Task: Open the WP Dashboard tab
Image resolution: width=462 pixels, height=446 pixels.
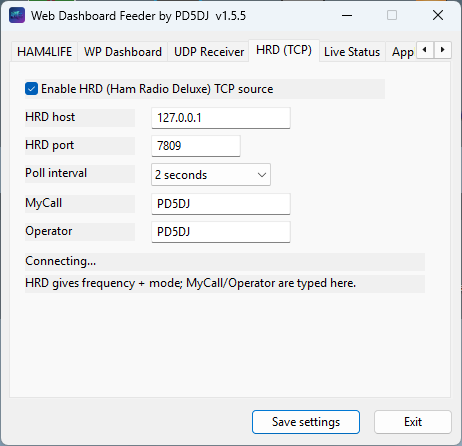Action: (x=123, y=52)
